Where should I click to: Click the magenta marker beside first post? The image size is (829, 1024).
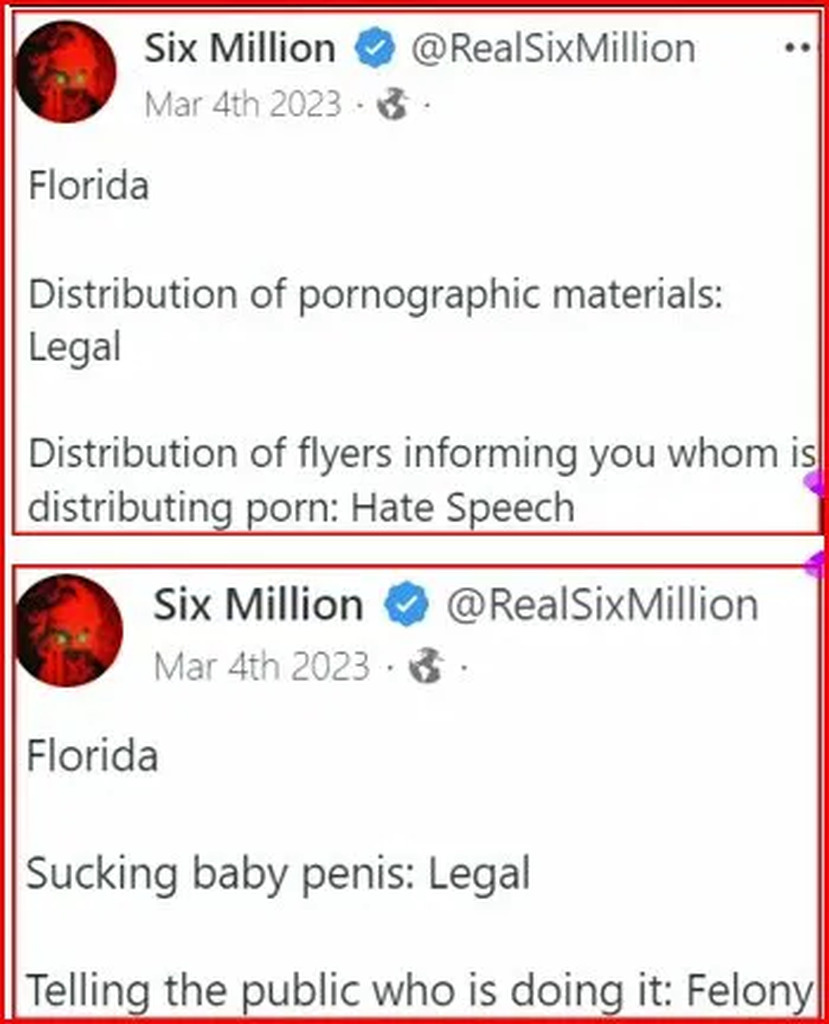coord(815,485)
